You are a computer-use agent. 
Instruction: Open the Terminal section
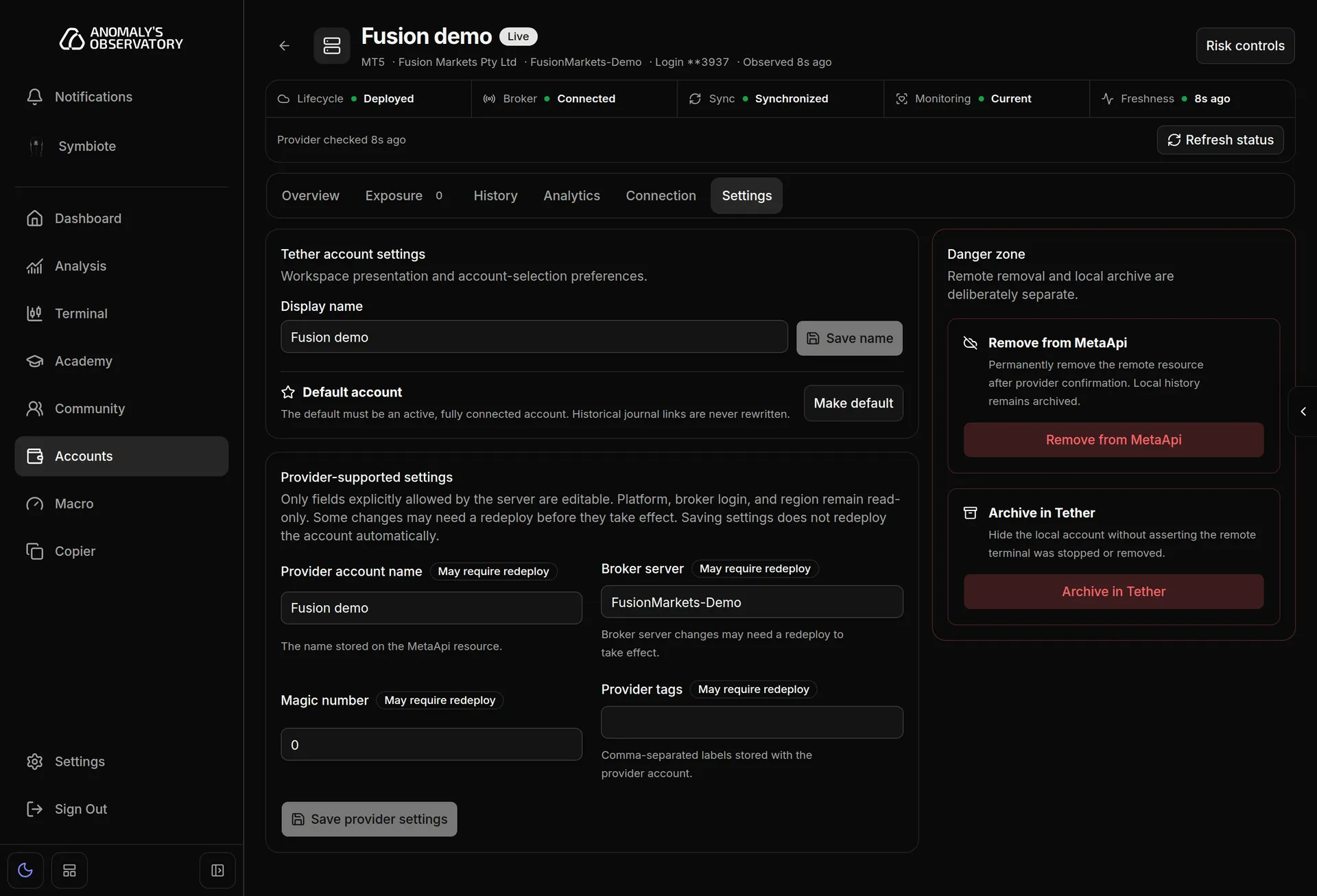(121, 314)
